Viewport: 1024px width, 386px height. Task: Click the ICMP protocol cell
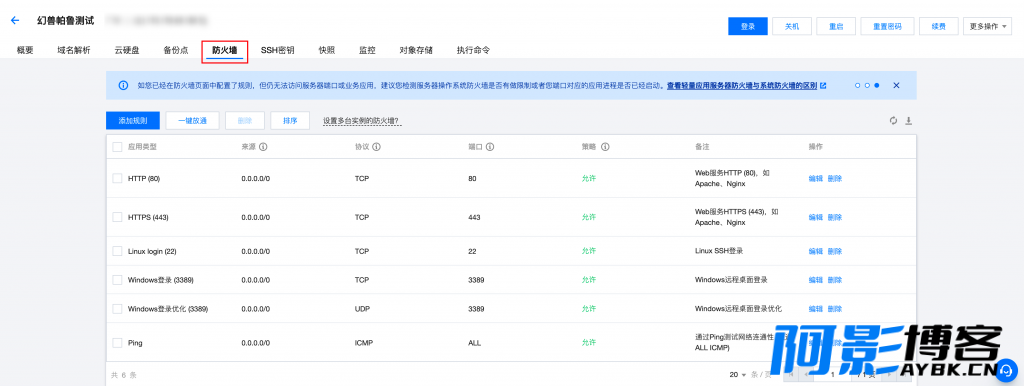click(x=363, y=342)
